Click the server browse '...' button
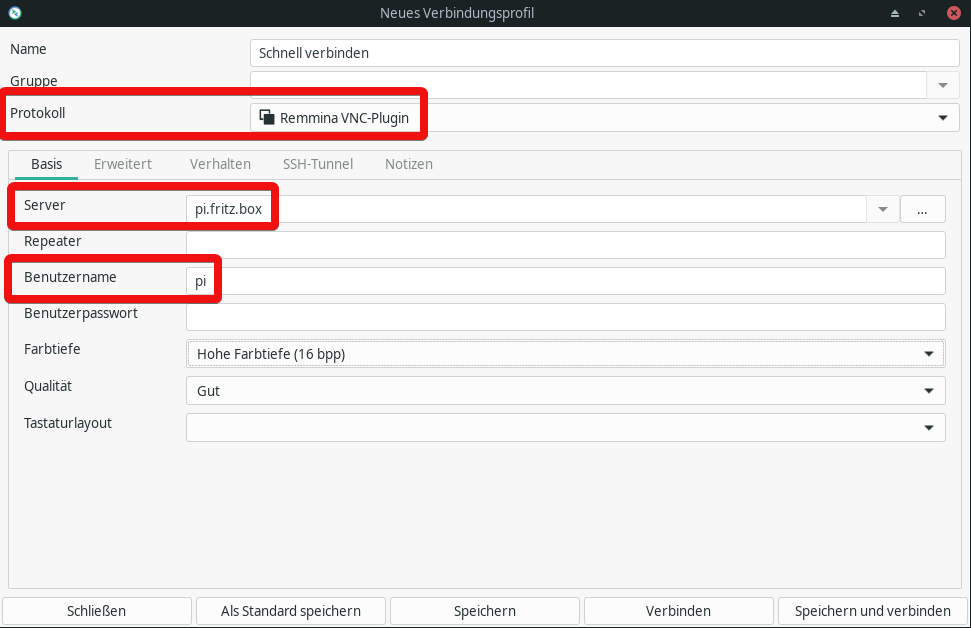The width and height of the screenshot is (971, 628). (x=923, y=209)
